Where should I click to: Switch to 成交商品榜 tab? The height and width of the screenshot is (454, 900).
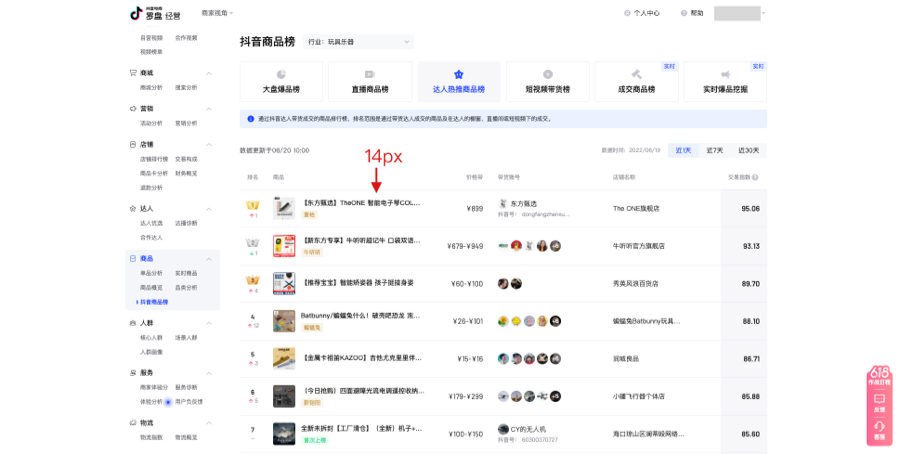[637, 82]
